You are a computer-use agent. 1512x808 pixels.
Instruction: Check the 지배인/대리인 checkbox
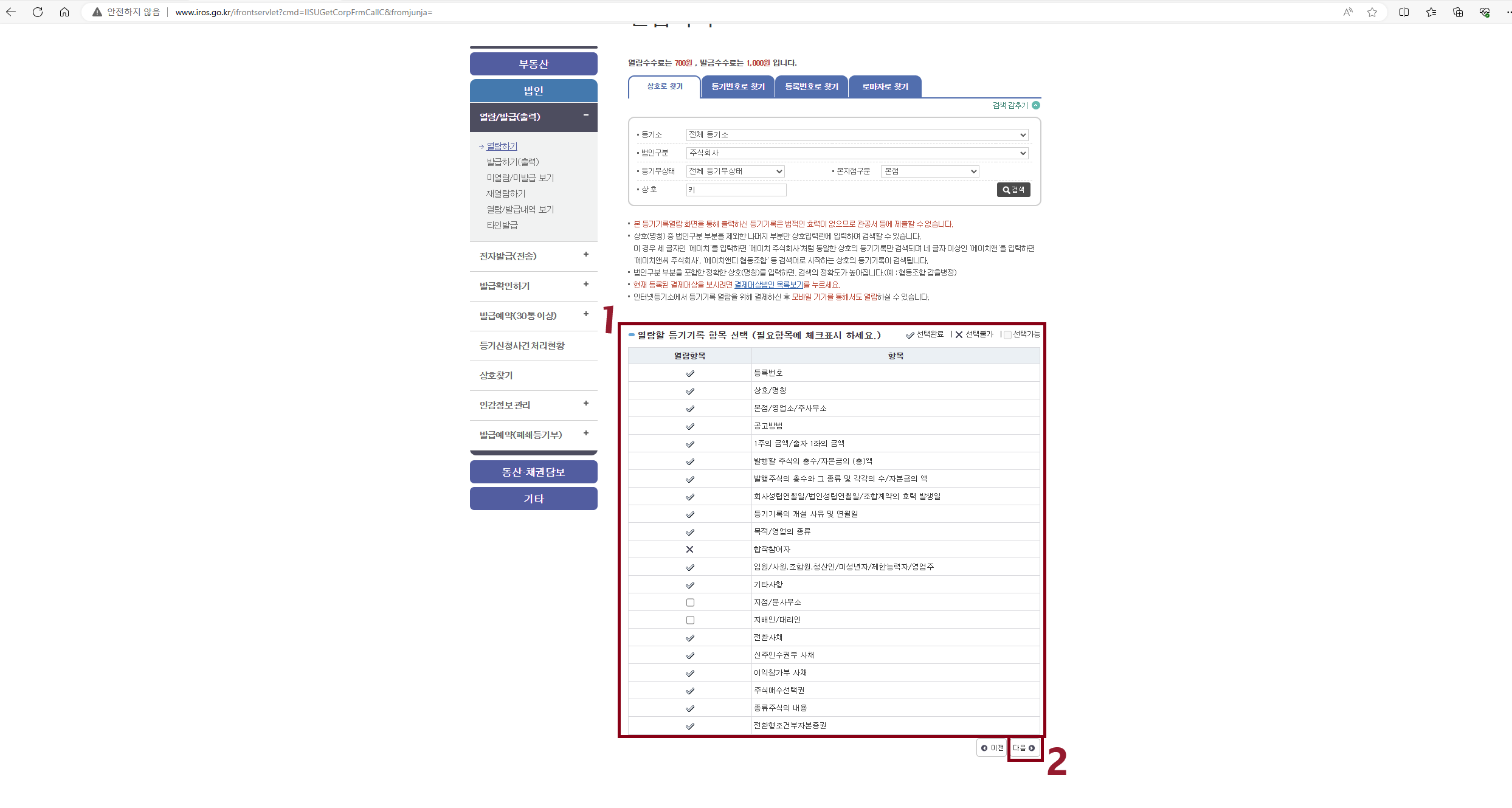[x=690, y=620]
